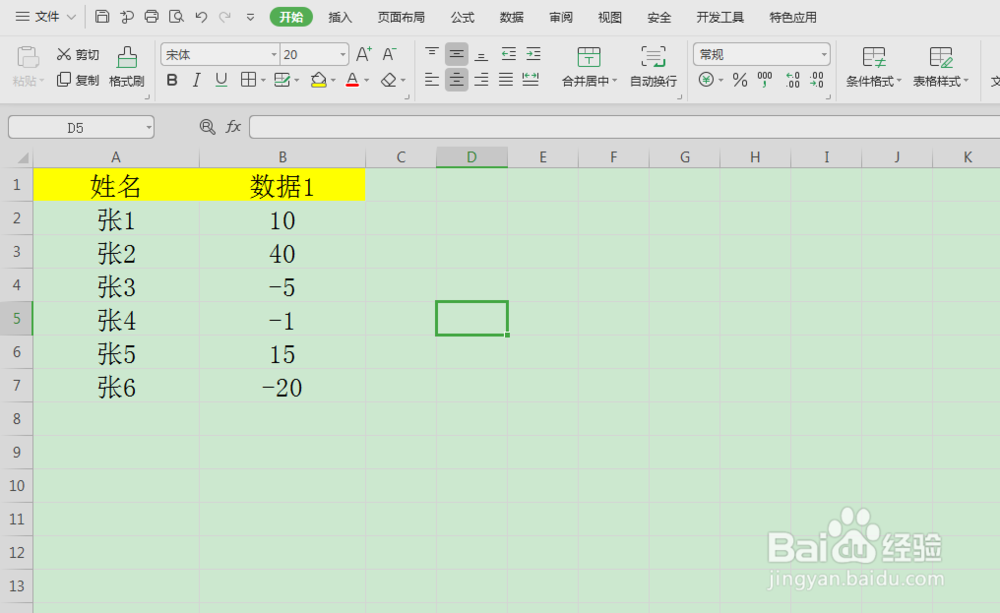Toggle underline formatting
Screen dimensions: 1000x613
point(221,80)
